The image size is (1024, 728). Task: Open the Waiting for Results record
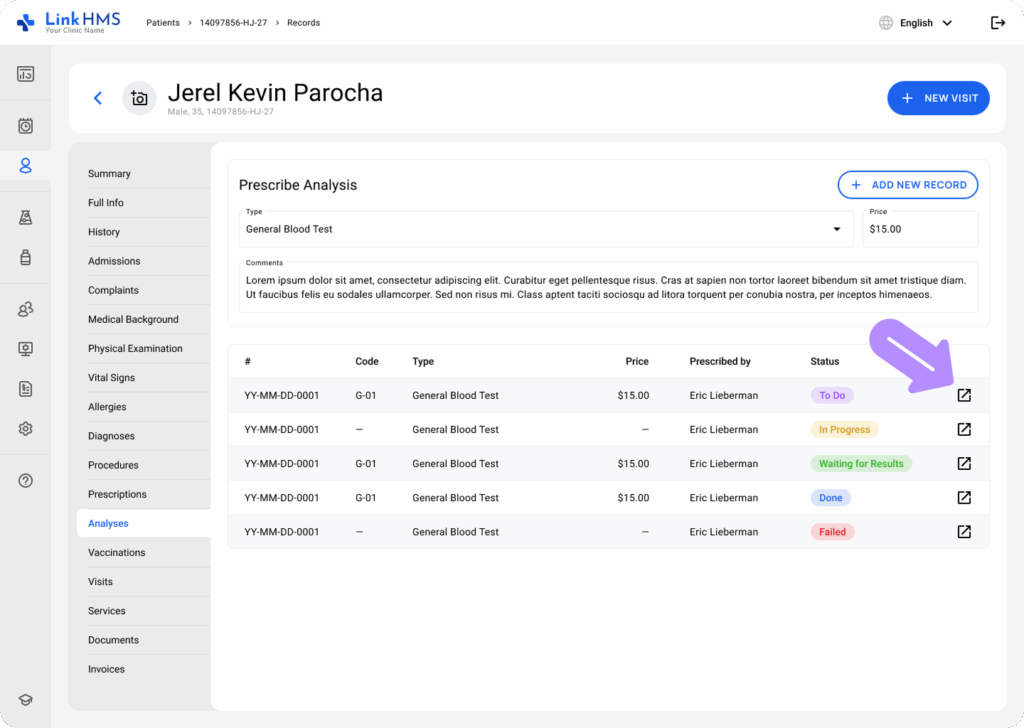(964, 464)
